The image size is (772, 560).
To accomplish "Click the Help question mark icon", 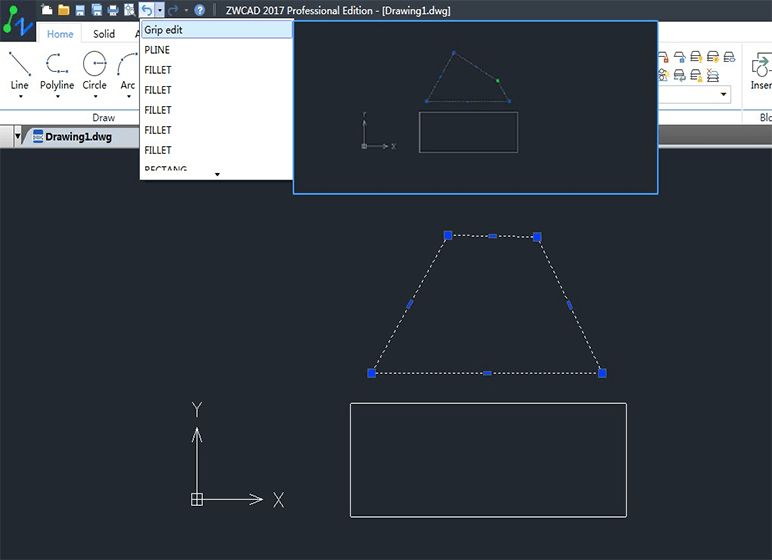I will point(199,10).
